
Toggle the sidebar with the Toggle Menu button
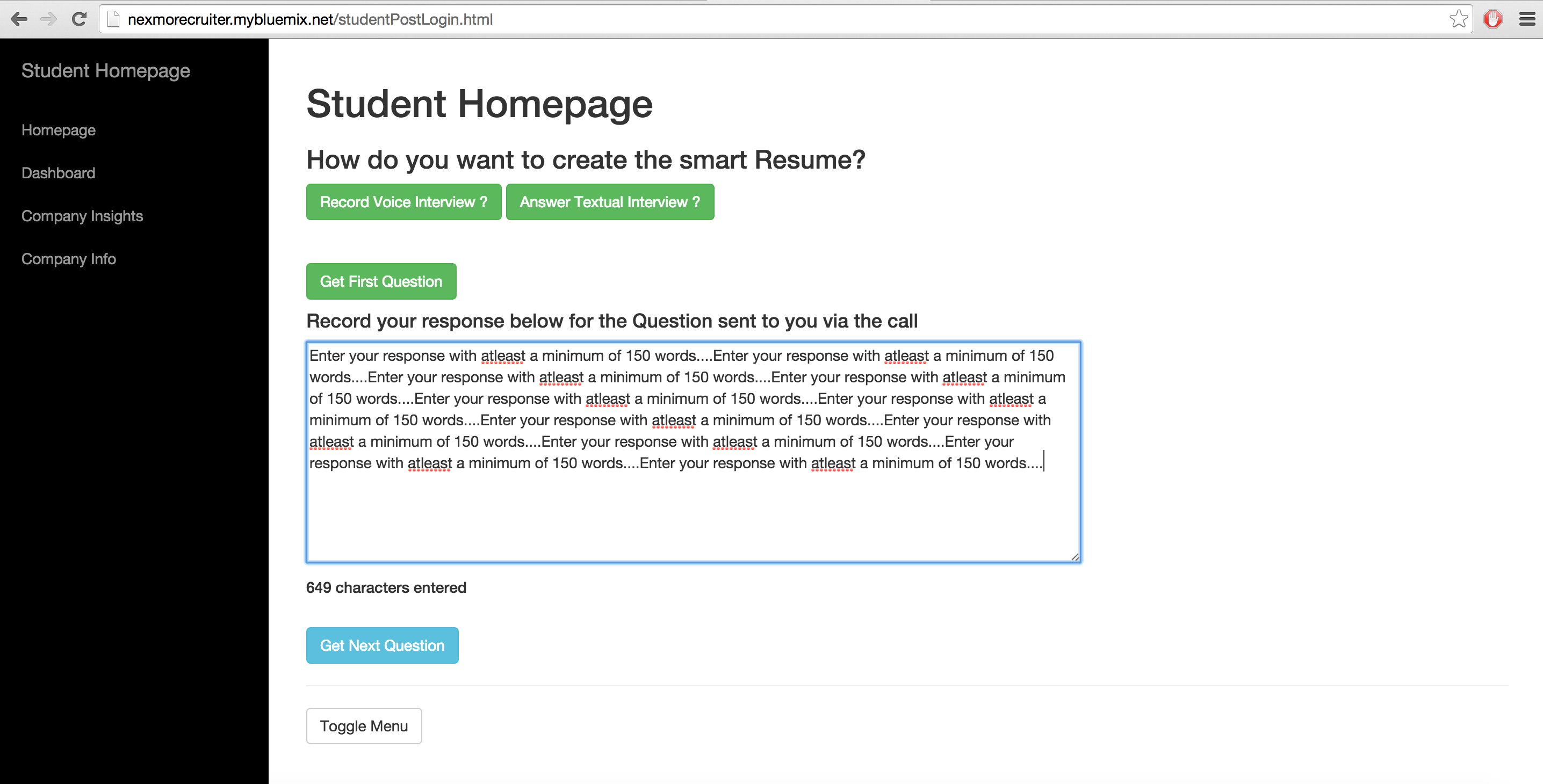click(364, 725)
